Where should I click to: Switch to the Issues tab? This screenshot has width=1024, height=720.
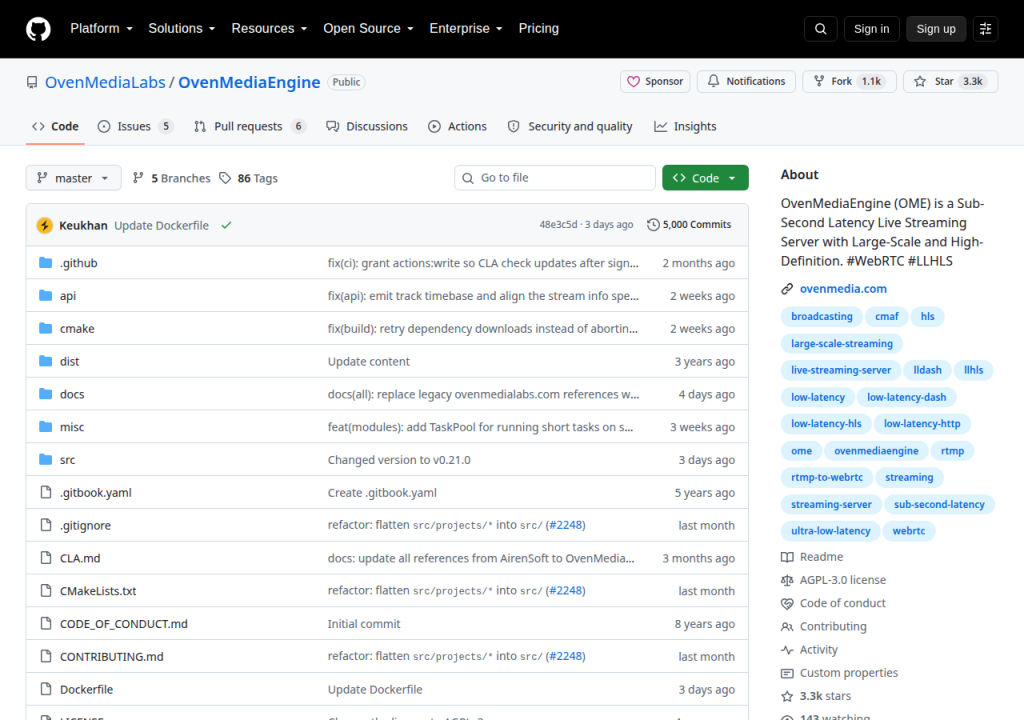135,126
